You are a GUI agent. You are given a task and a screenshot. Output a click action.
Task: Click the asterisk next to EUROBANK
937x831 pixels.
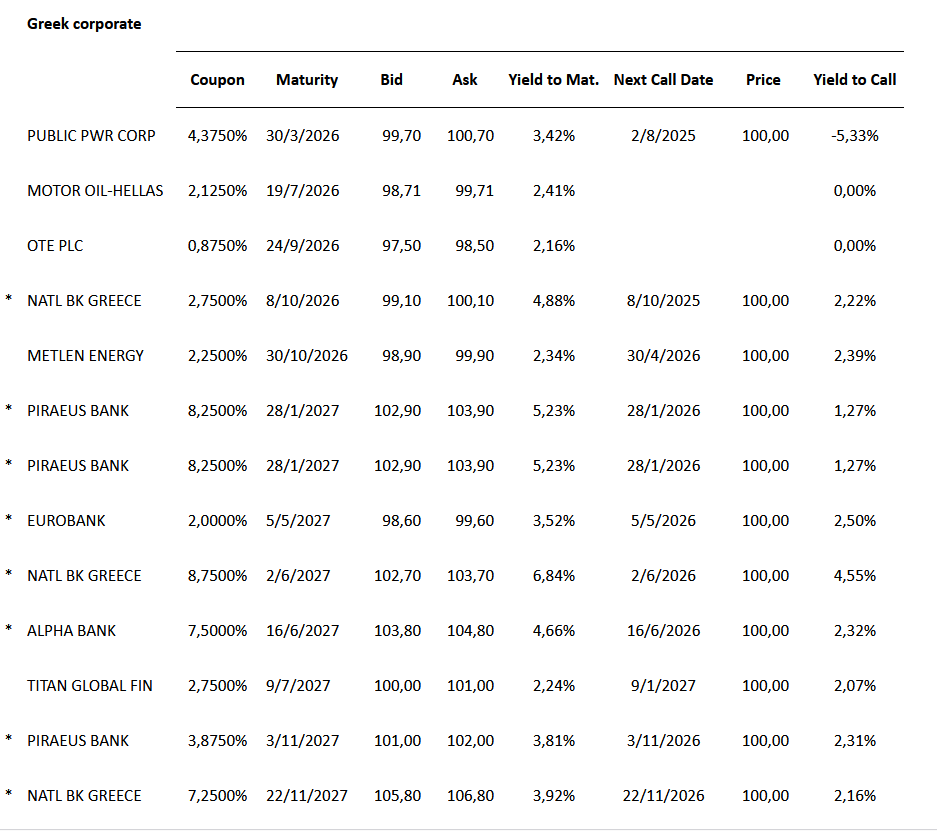coord(9,521)
